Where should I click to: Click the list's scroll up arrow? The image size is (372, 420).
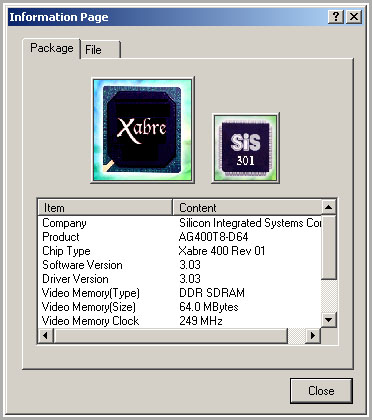pyautogui.click(x=329, y=207)
